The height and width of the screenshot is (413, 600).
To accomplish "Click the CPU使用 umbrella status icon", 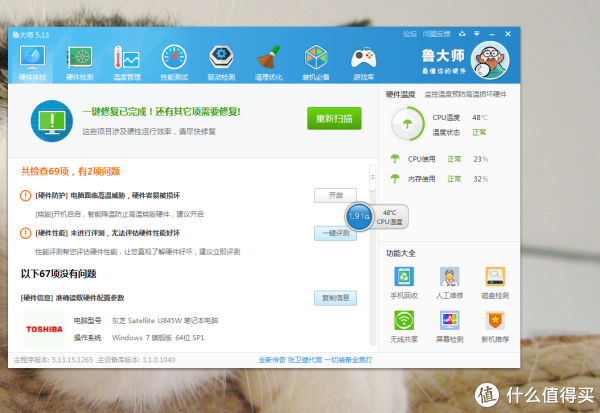I will tap(395, 158).
